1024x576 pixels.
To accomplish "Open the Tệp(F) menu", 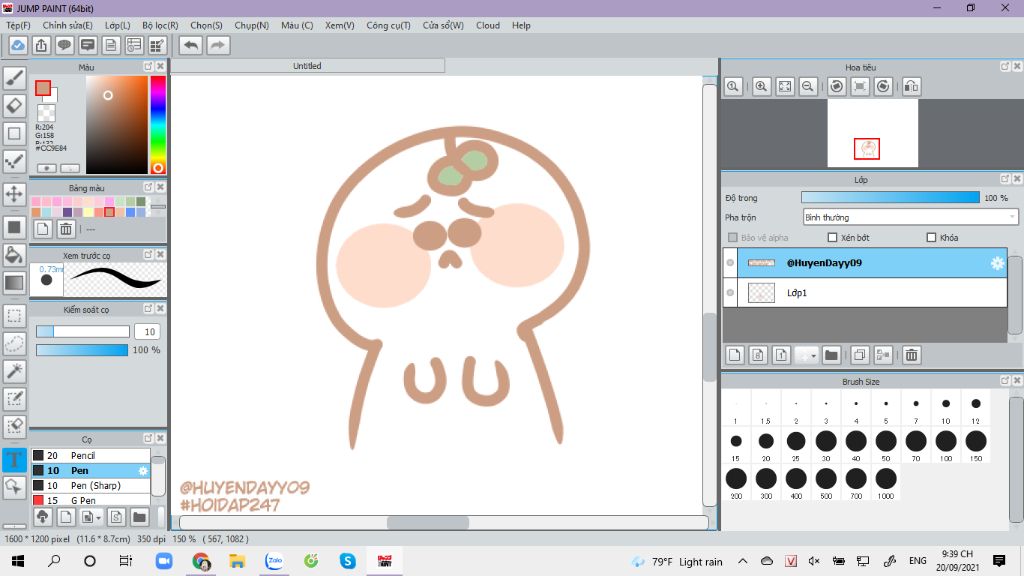I will (x=18, y=25).
